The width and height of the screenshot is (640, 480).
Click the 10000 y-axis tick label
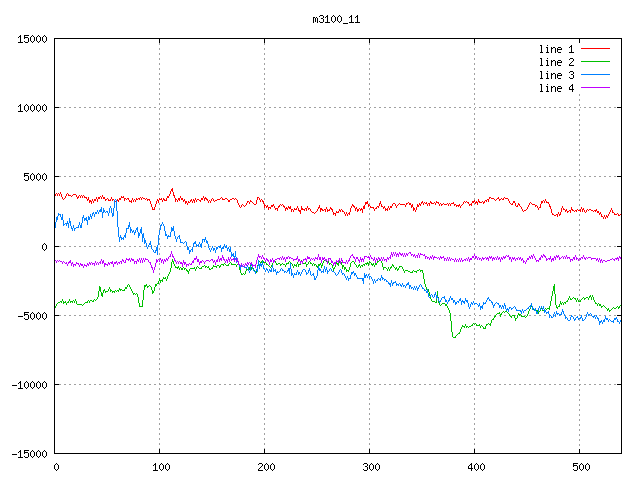tap(31, 108)
